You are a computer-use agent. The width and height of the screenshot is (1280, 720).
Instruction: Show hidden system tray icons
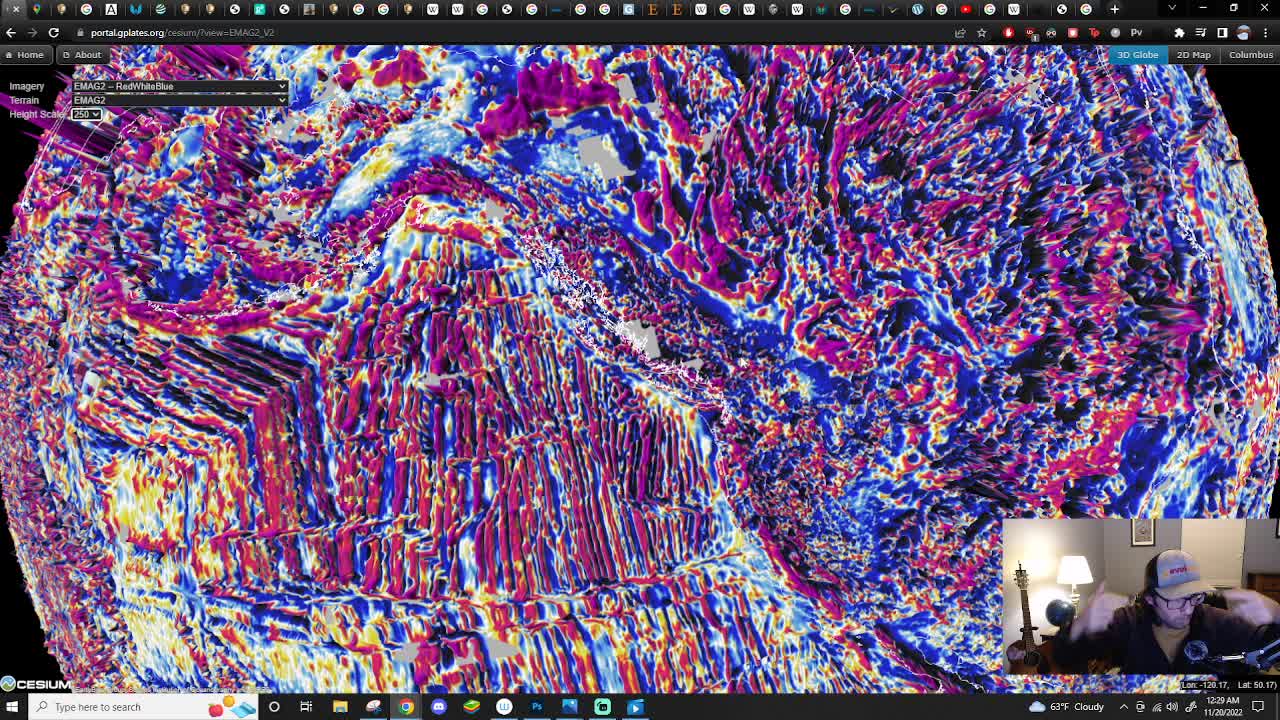point(1124,707)
